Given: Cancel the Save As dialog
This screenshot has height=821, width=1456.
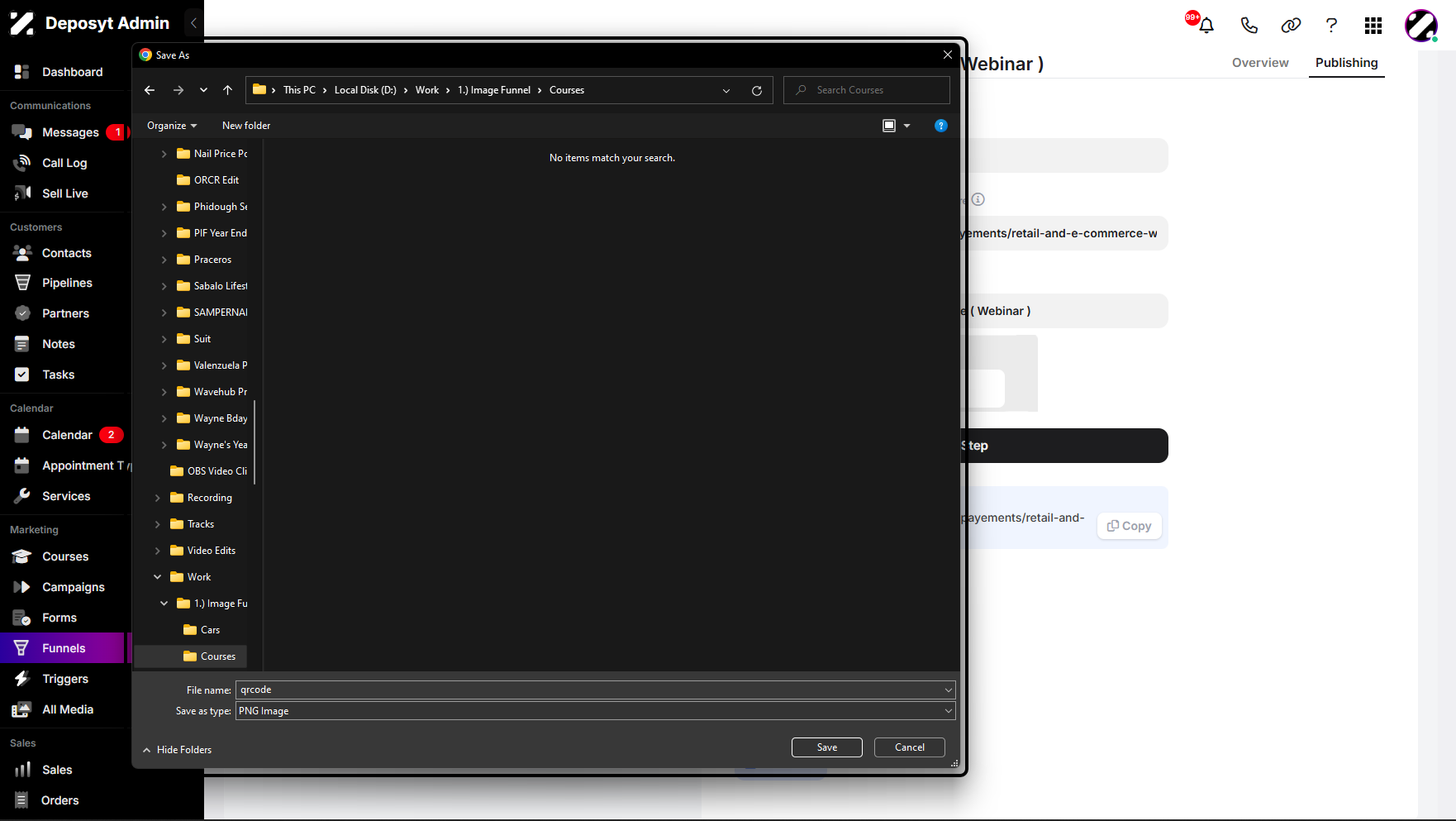Looking at the screenshot, I should [x=909, y=747].
